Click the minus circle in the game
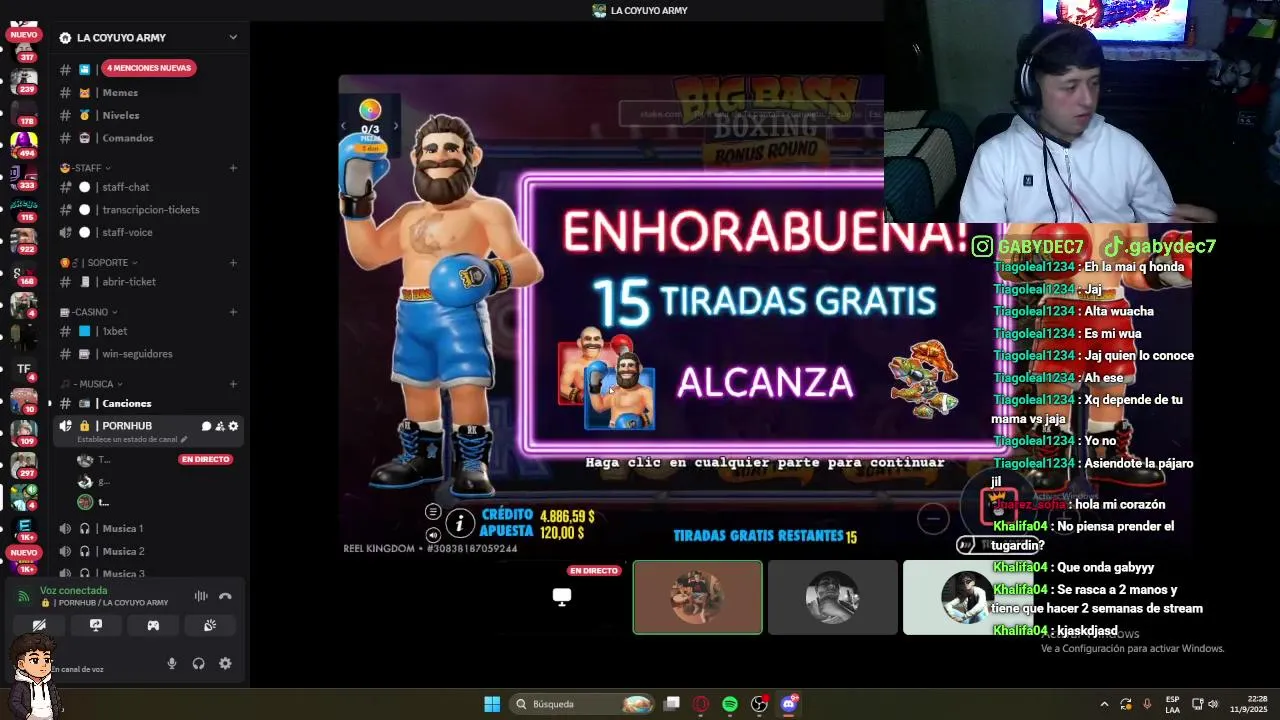Viewport: 1280px width, 720px height. tap(933, 518)
